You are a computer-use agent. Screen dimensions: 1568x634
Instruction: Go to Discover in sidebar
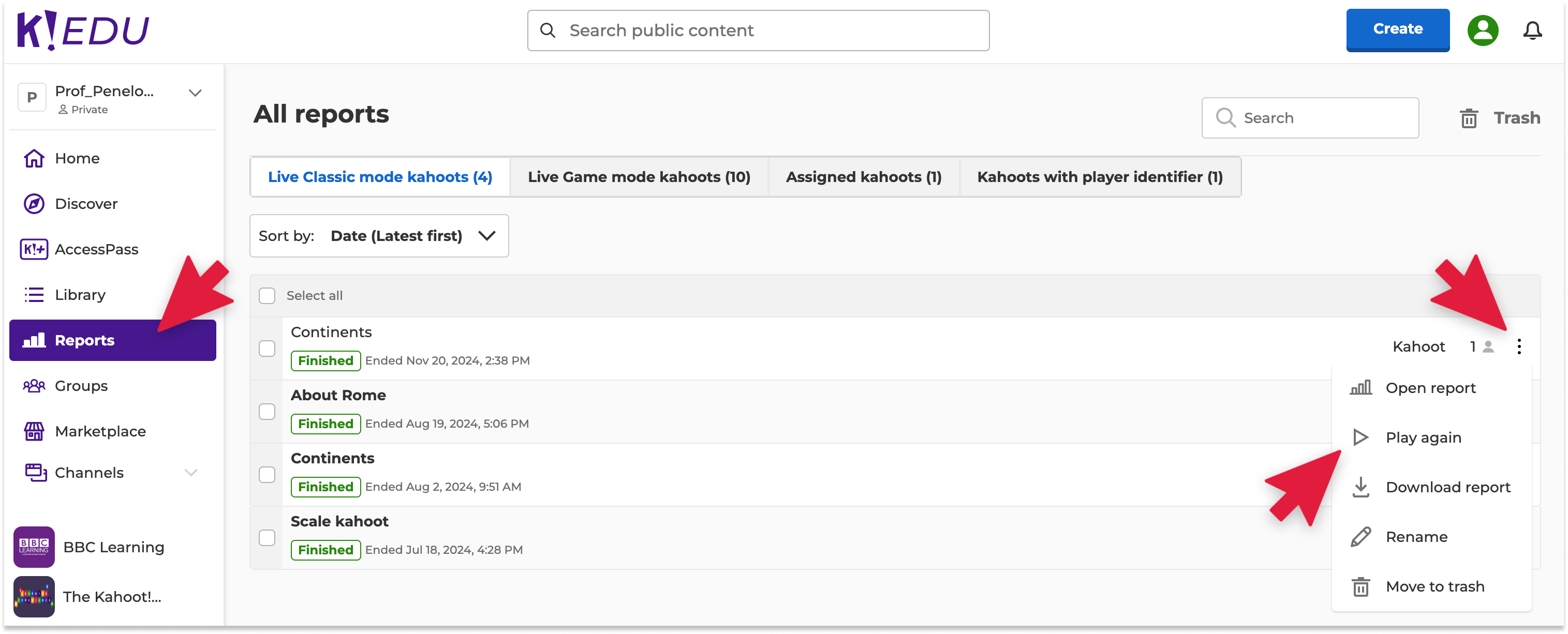[113, 204]
